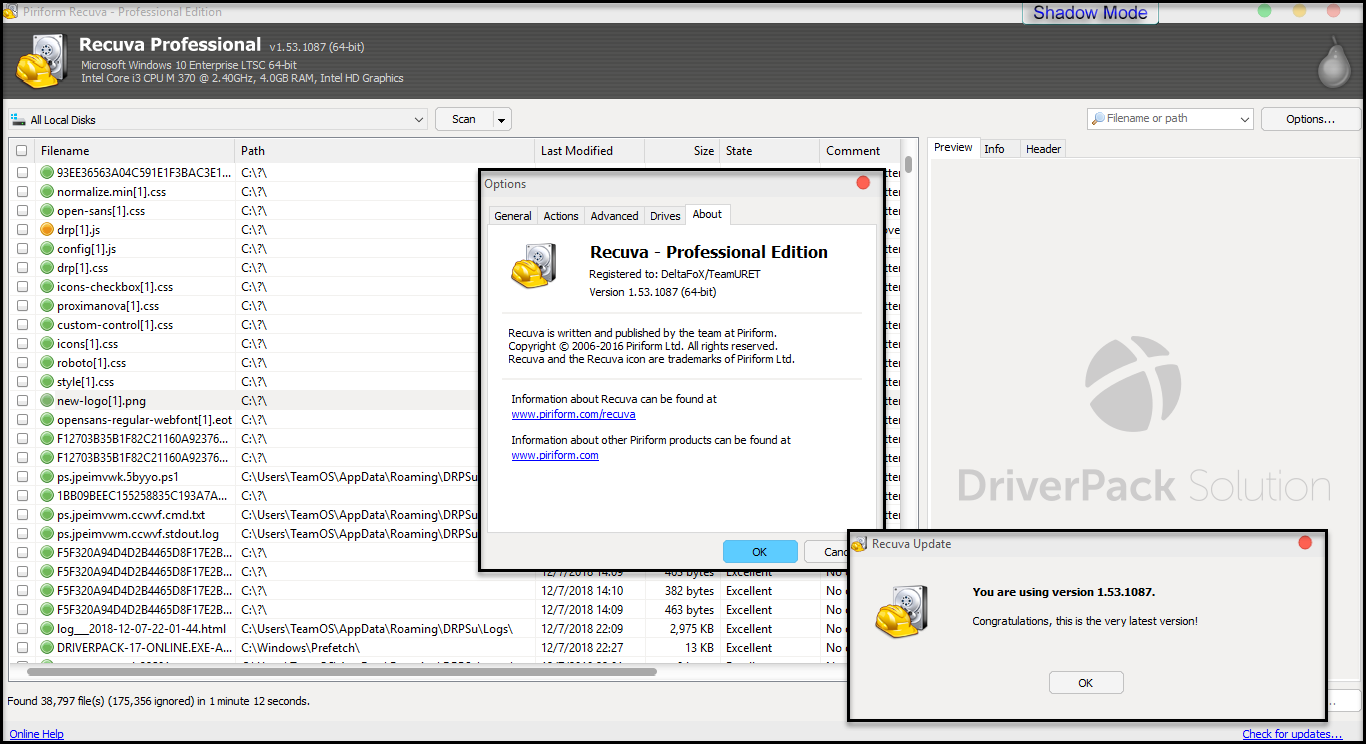Sort by the Last Modified column header

pos(590,151)
